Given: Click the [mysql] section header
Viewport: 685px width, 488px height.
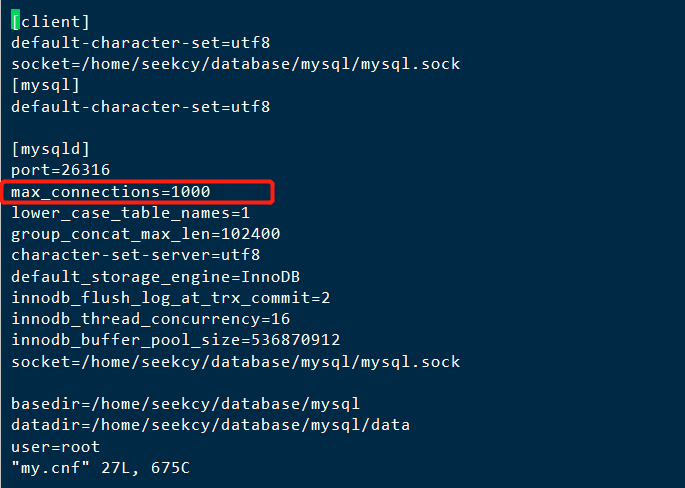Looking at the screenshot, I should (46, 85).
